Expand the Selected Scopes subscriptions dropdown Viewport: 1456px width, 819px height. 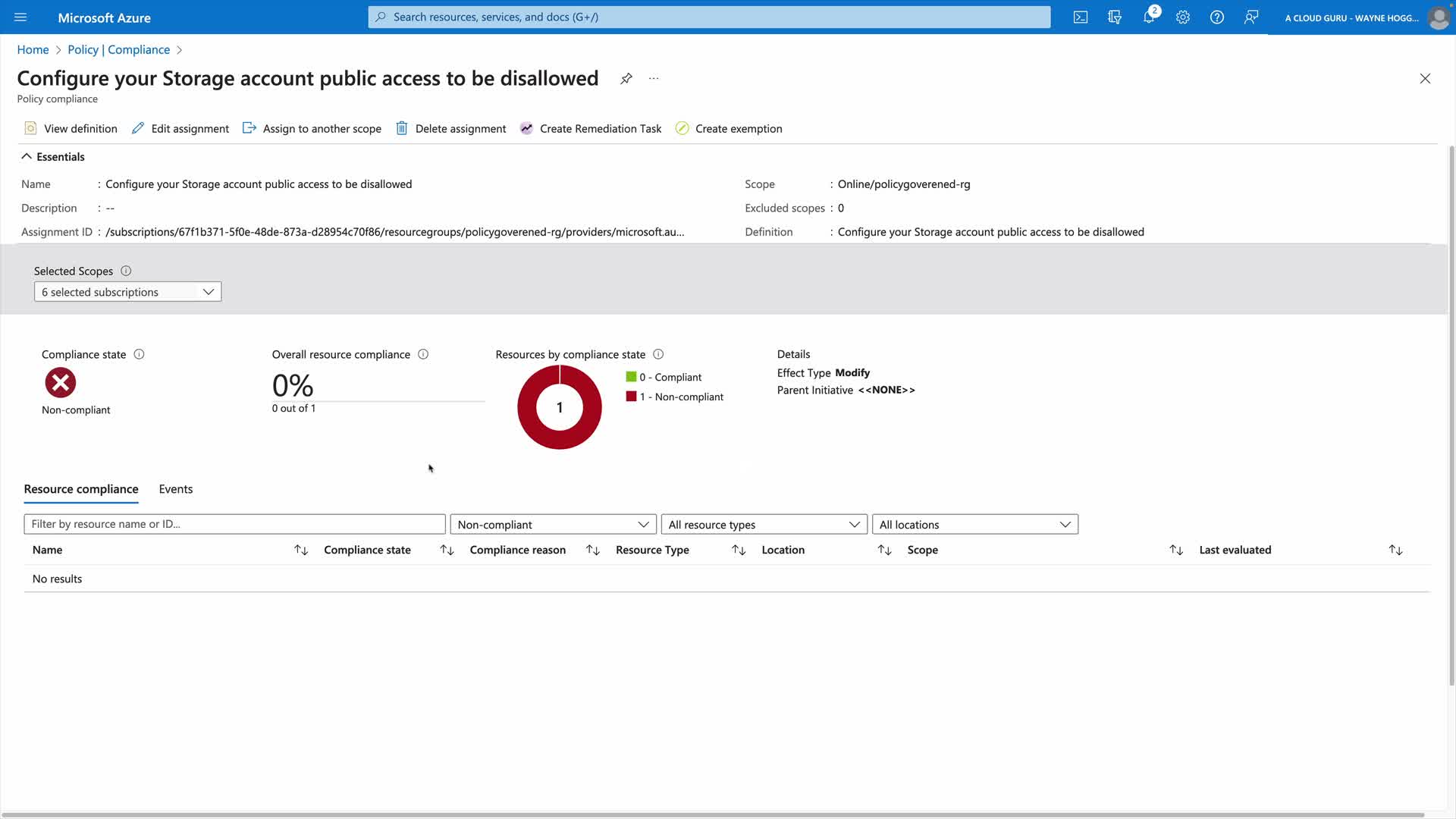tap(127, 292)
